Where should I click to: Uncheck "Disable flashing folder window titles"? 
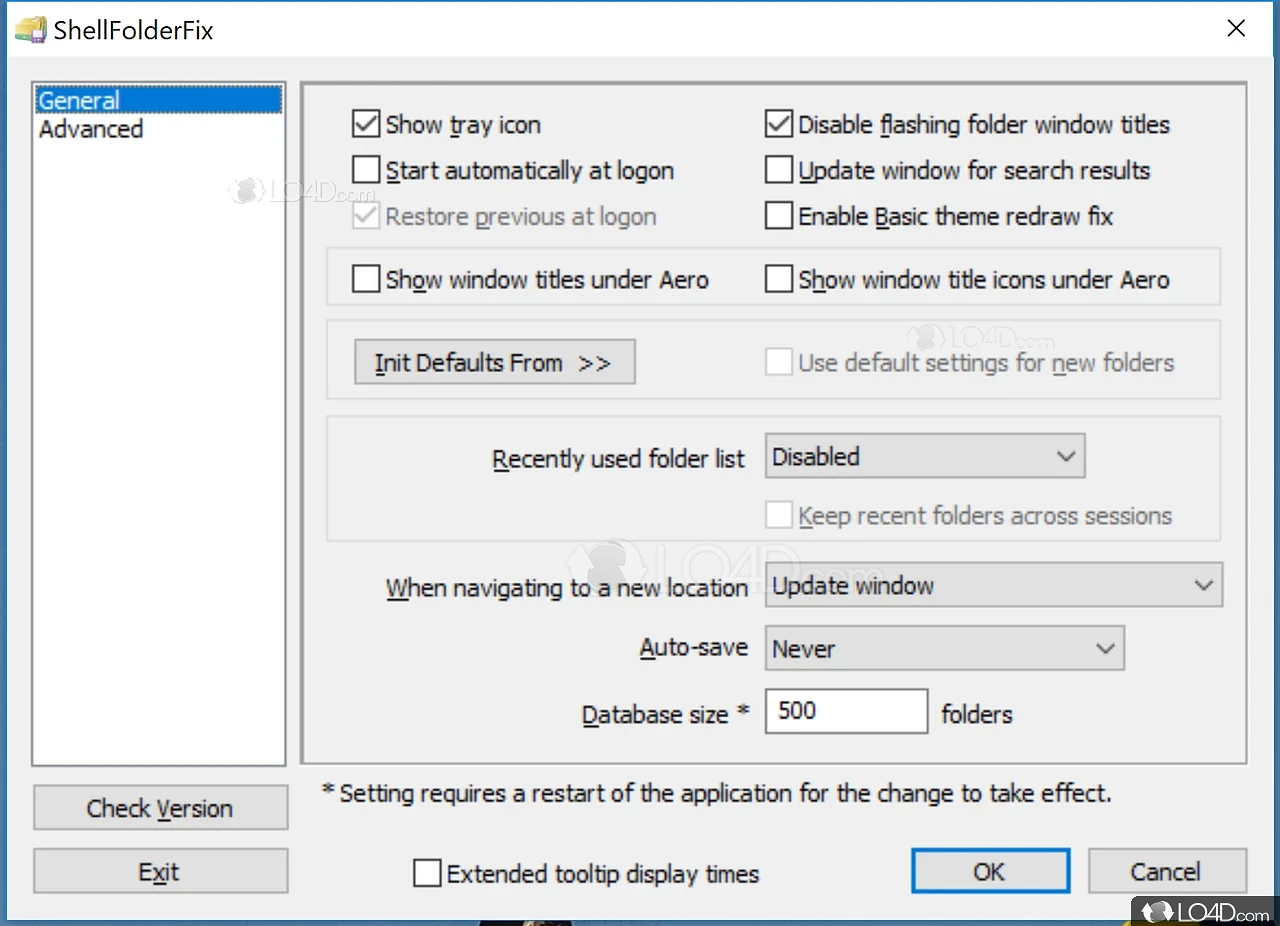click(778, 123)
